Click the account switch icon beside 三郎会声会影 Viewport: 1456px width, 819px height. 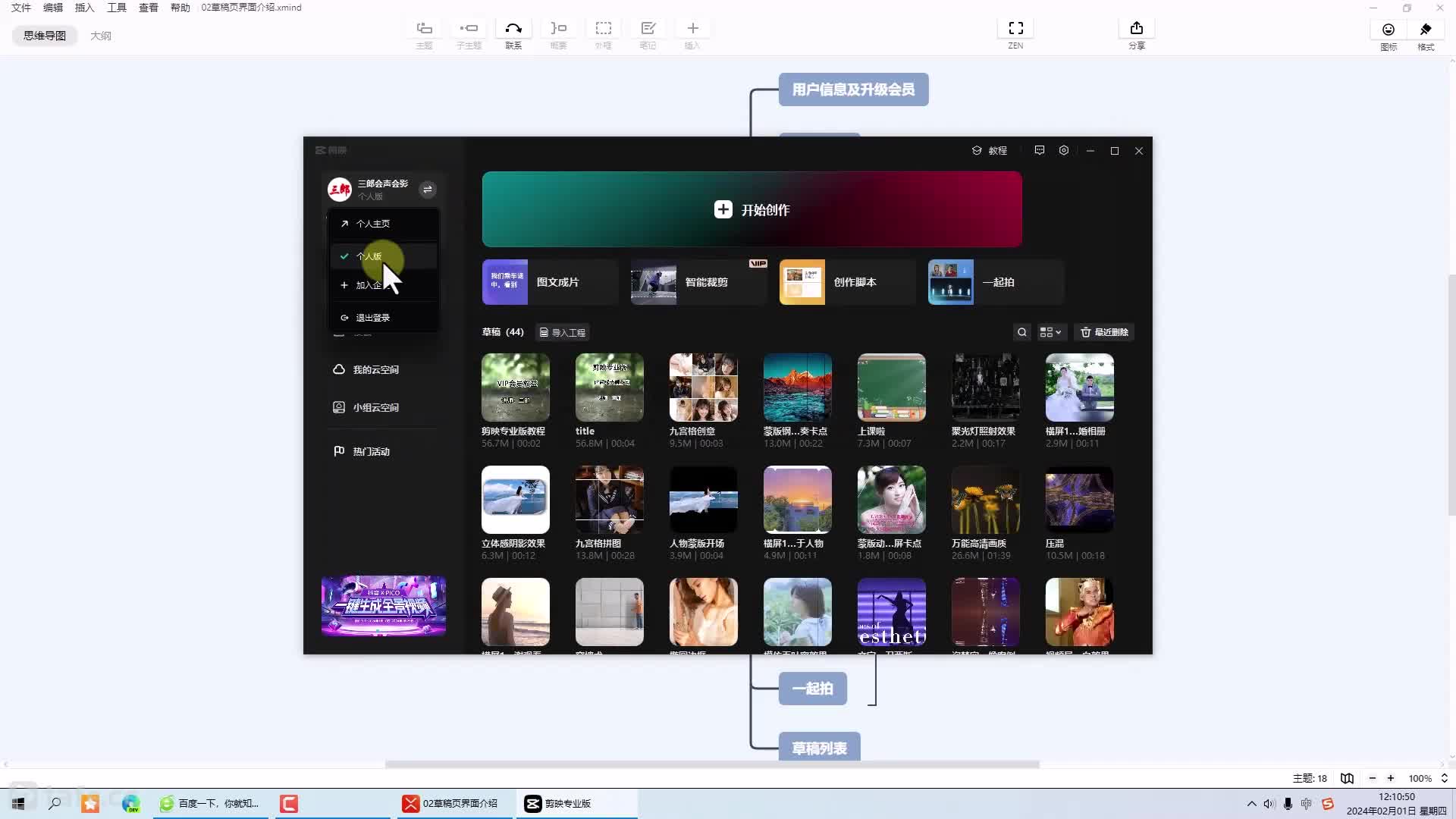(428, 190)
